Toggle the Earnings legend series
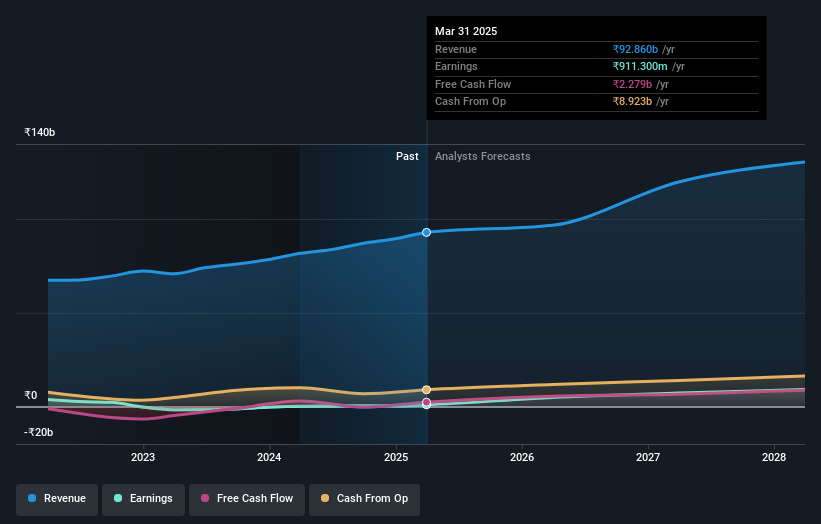Image resolution: width=821 pixels, height=524 pixels. click(x=143, y=498)
